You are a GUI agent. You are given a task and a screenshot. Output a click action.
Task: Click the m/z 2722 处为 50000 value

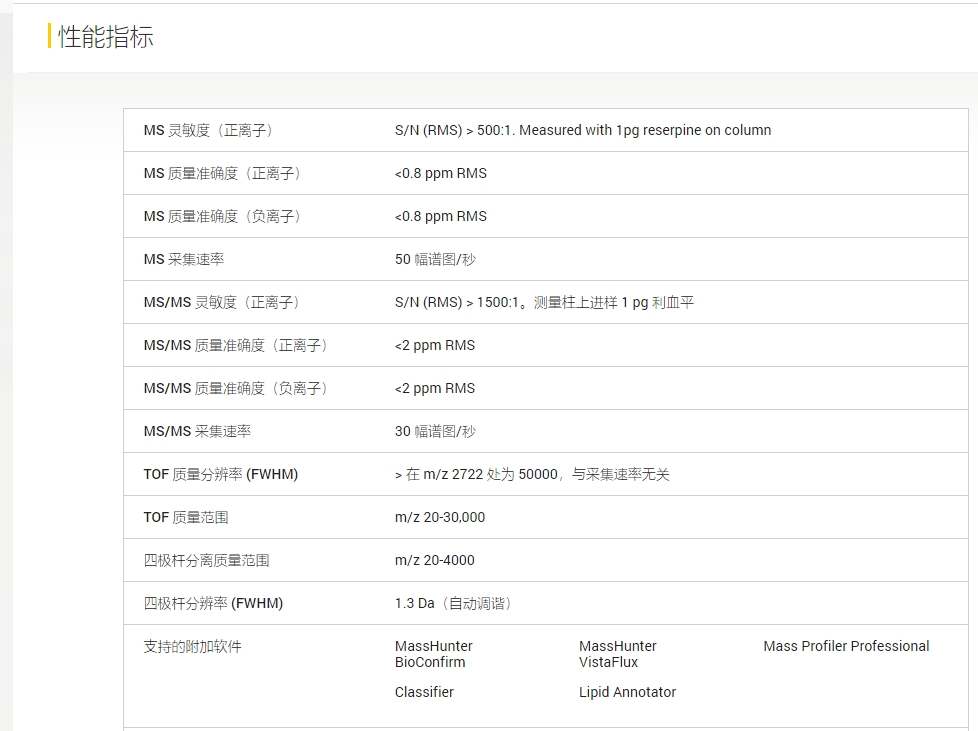pos(532,475)
